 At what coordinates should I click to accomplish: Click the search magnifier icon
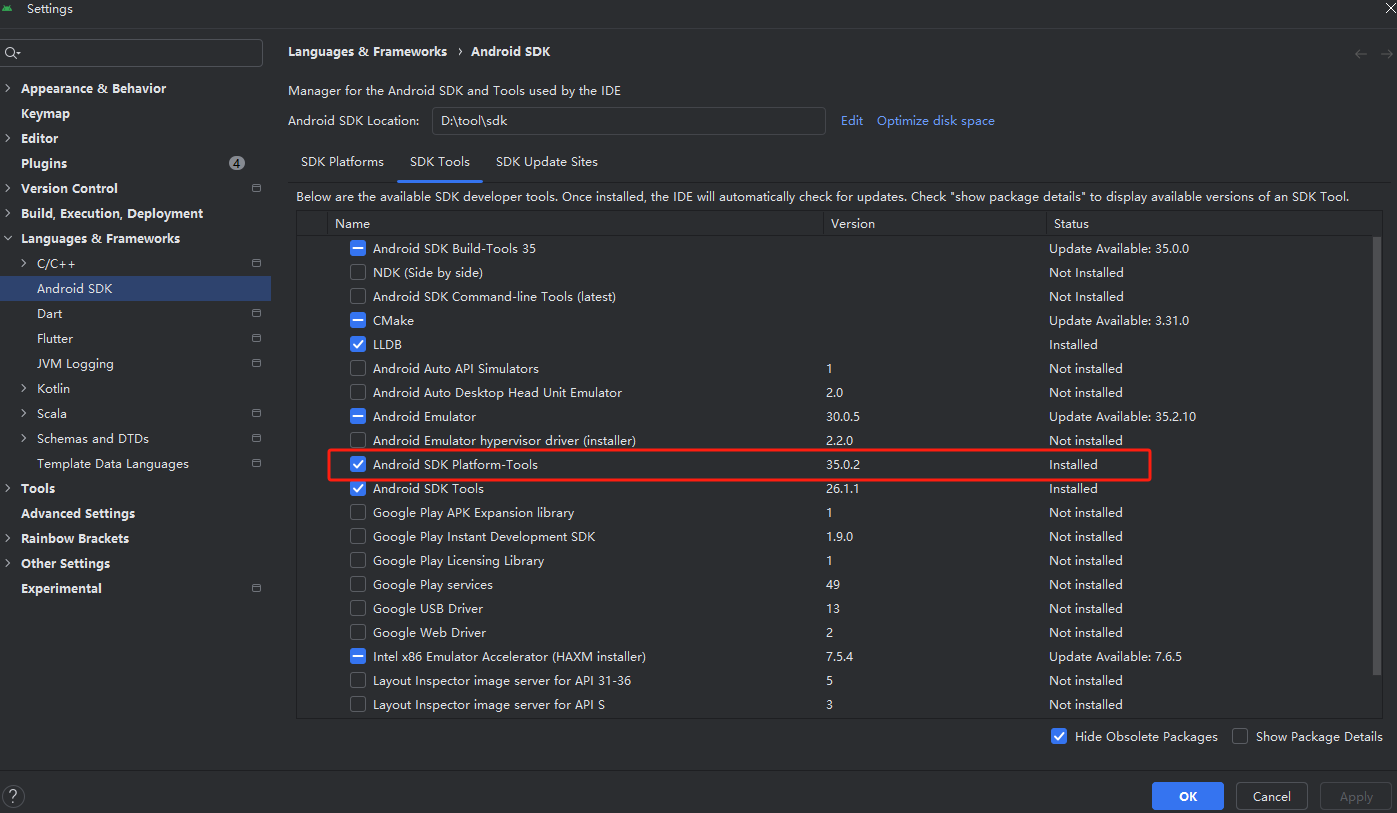[13, 53]
